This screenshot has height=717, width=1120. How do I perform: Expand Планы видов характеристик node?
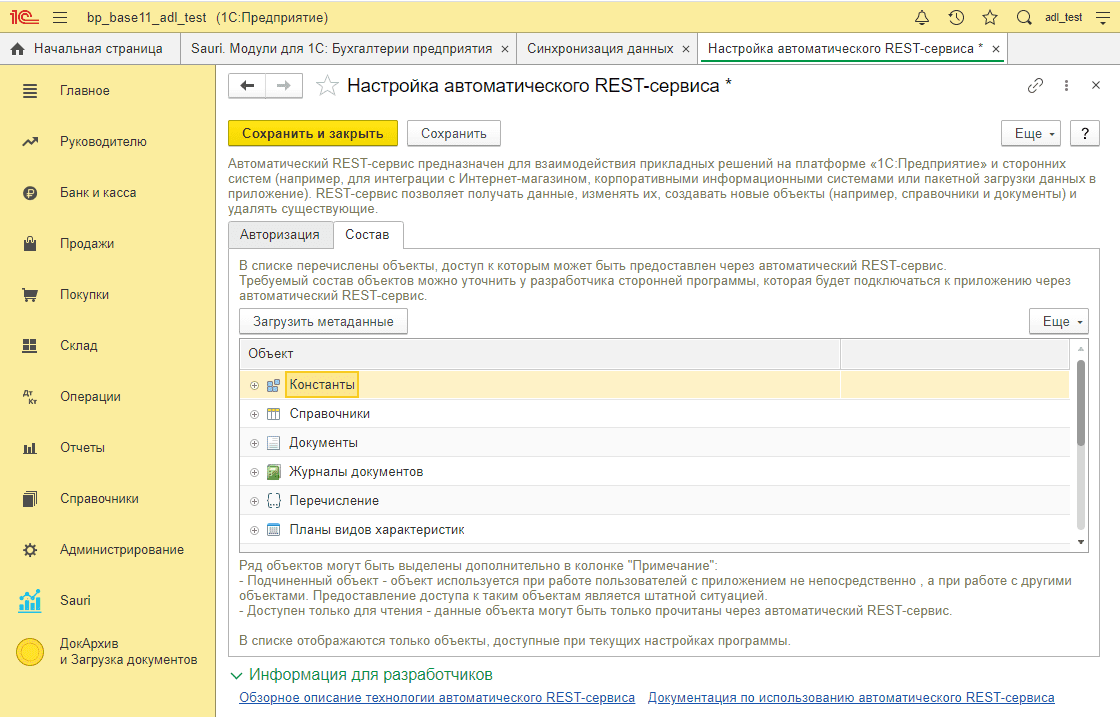click(254, 531)
